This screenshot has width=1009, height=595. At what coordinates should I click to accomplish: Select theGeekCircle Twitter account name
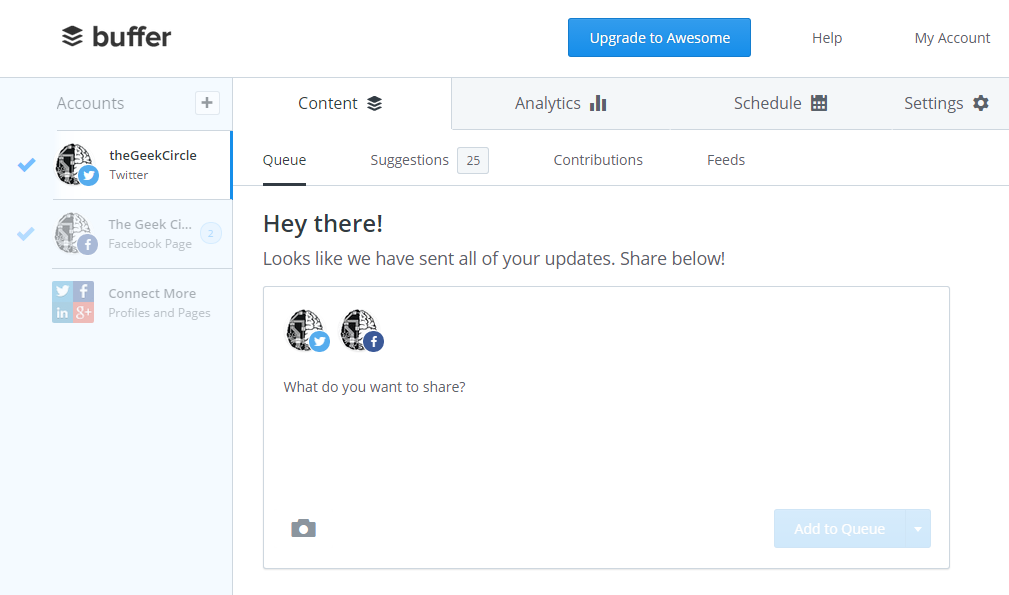coord(153,155)
